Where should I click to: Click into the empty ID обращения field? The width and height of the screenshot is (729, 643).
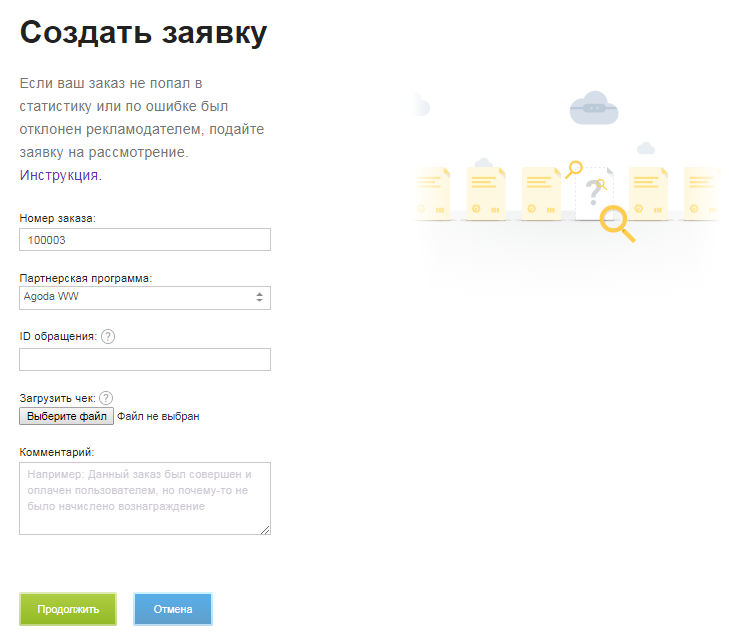click(x=144, y=360)
